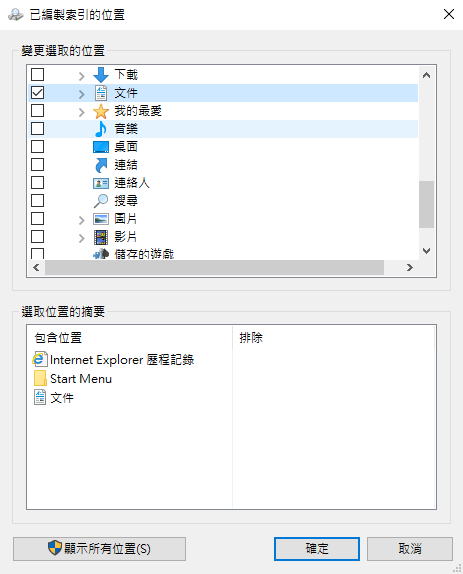Viewport: 463px width, 574px height.
Task: Enable the 圖片 checkbox
Action: pyautogui.click(x=37, y=219)
